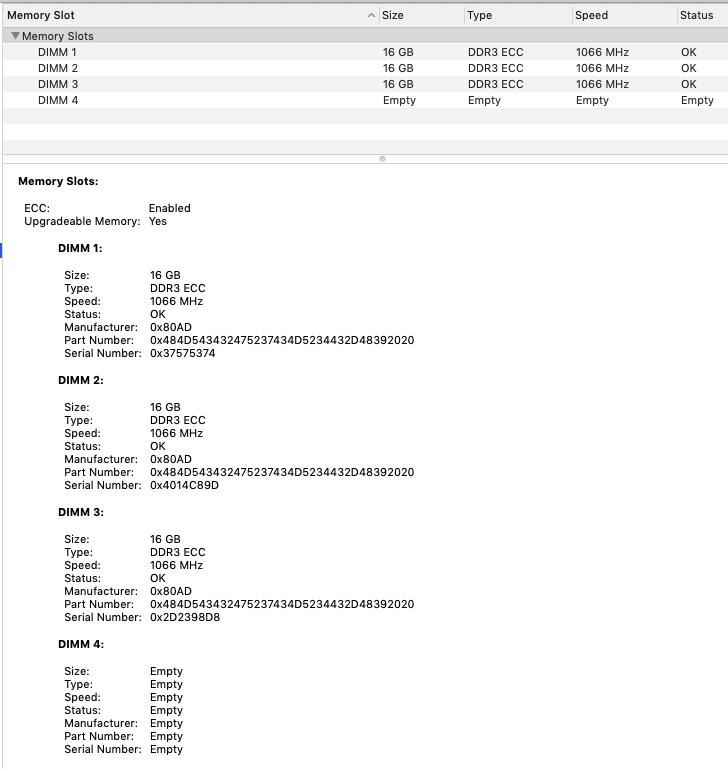Click the DIMM 1 part number value
This screenshot has width=728, height=769.
[282, 340]
